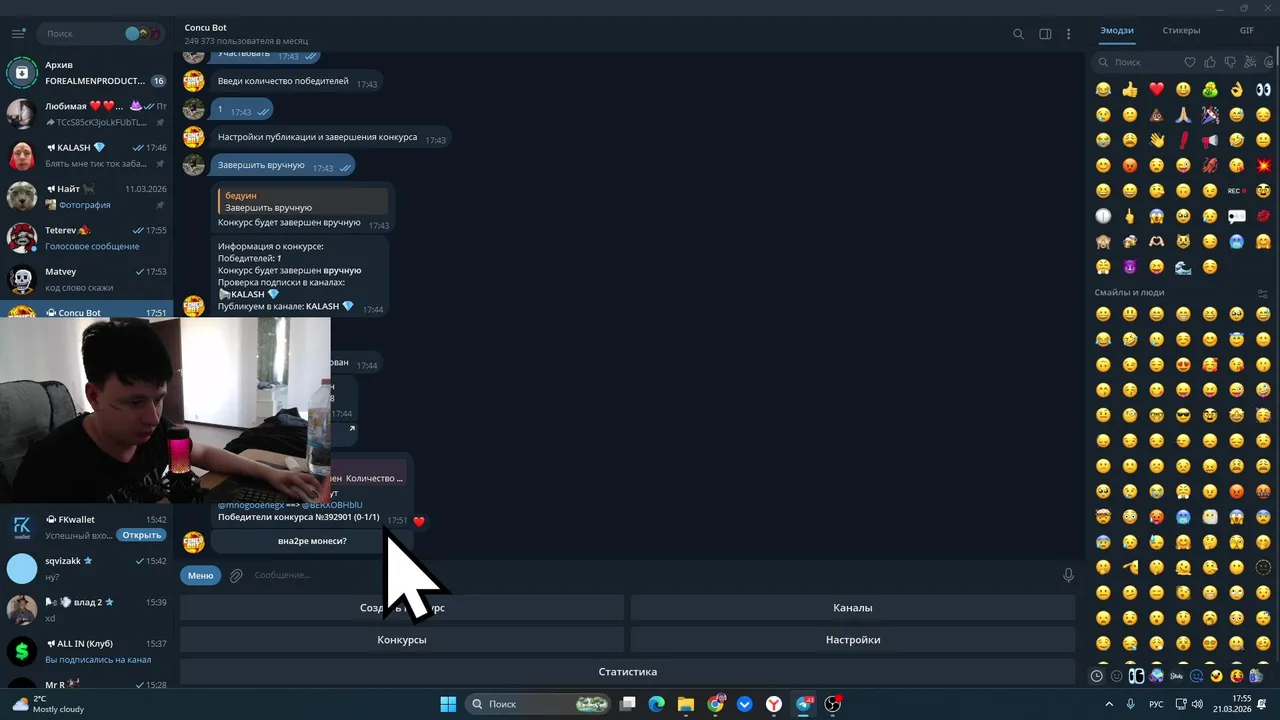Switch to the Стикеры tab

tap(1181, 30)
